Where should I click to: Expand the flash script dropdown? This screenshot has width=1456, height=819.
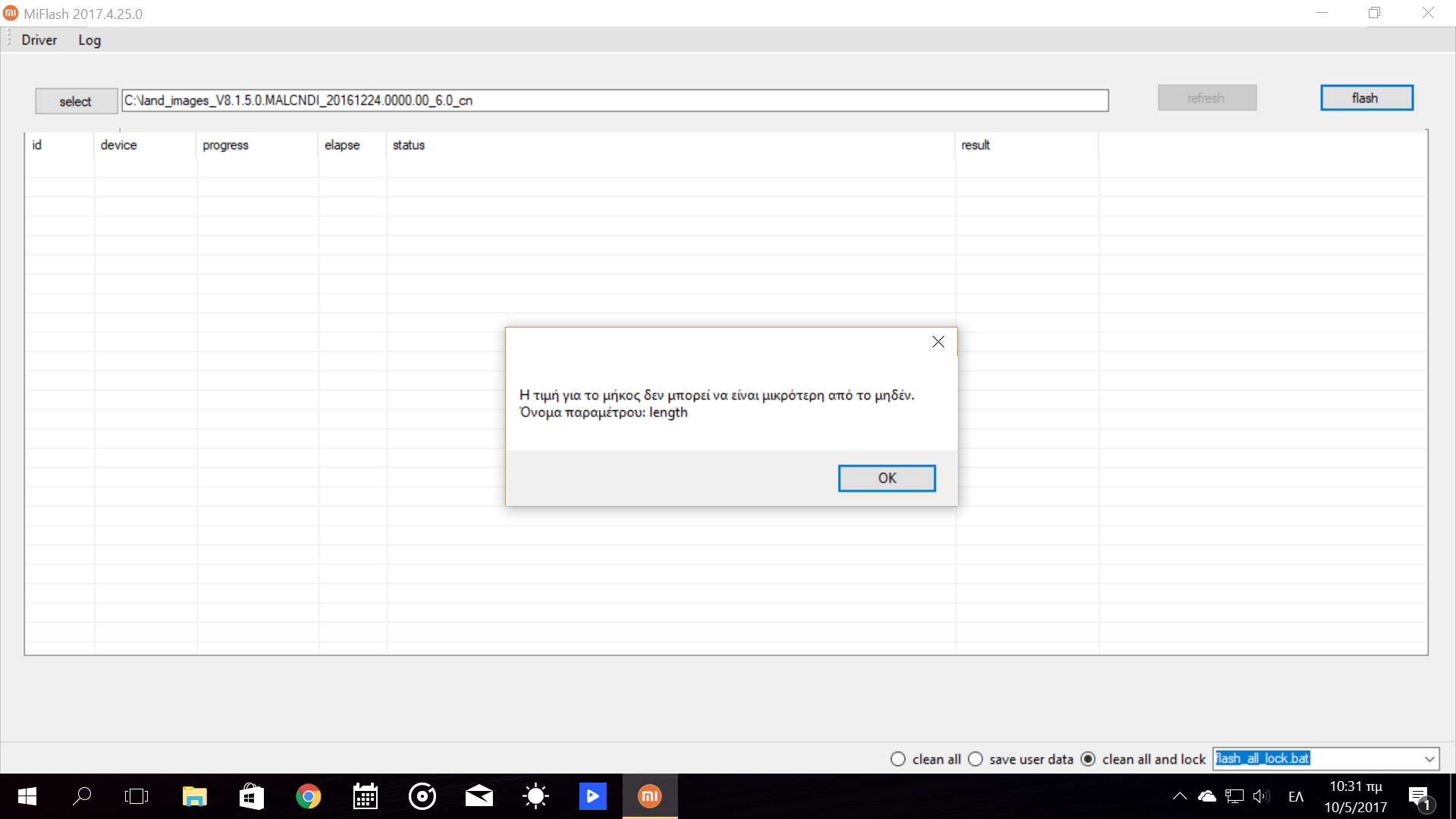pyautogui.click(x=1429, y=759)
